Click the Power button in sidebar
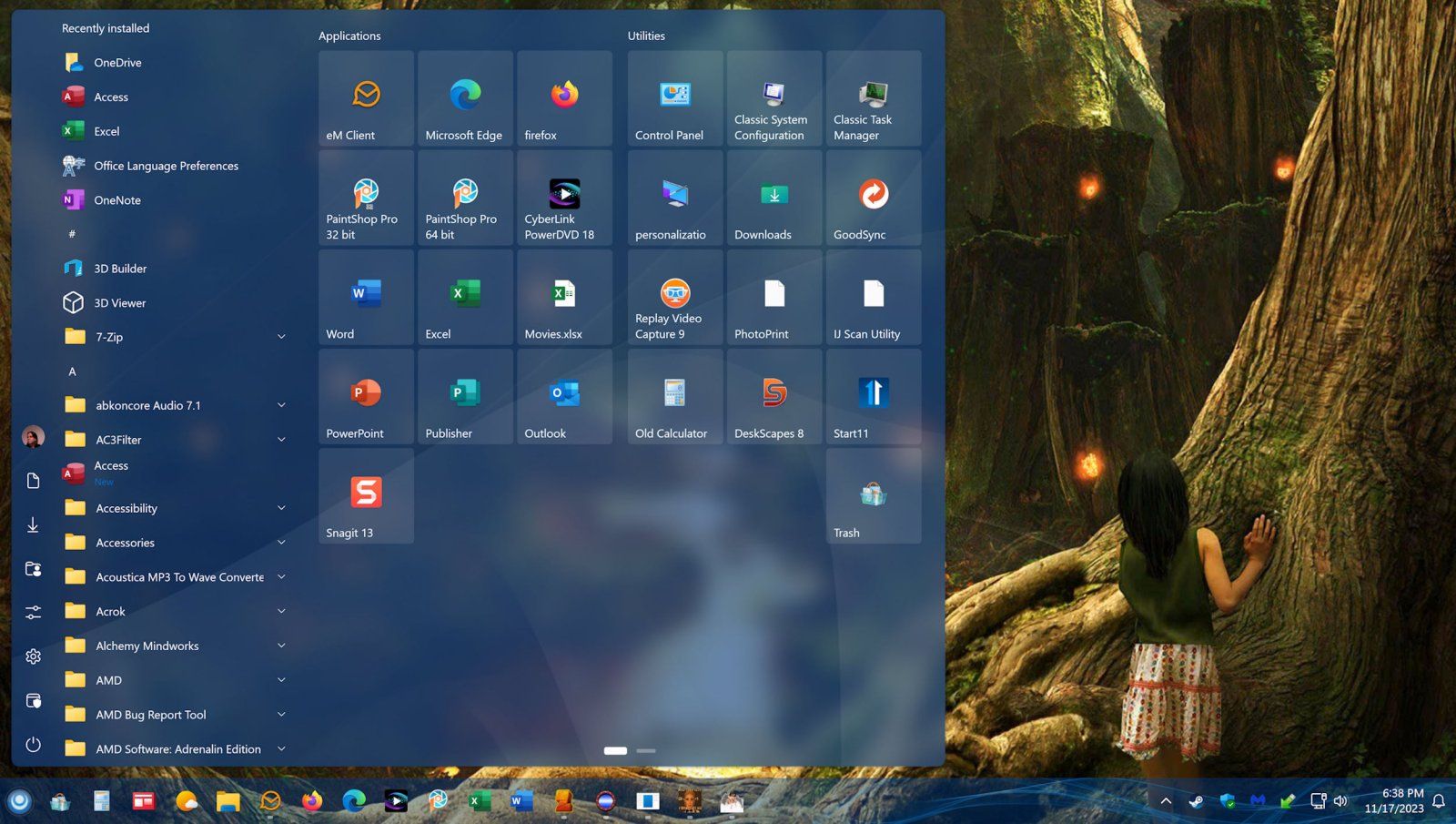The width and height of the screenshot is (1456, 824). 33,745
